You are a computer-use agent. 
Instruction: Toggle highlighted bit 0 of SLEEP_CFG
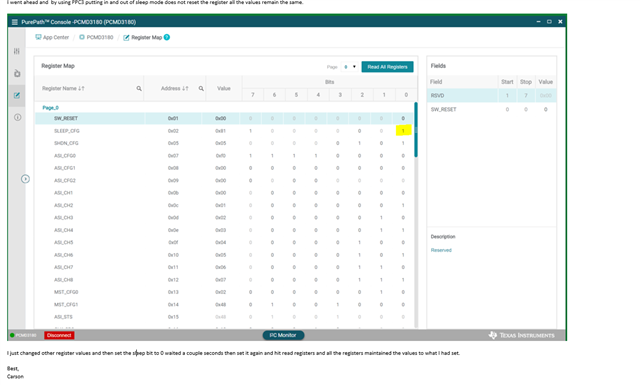point(403,131)
